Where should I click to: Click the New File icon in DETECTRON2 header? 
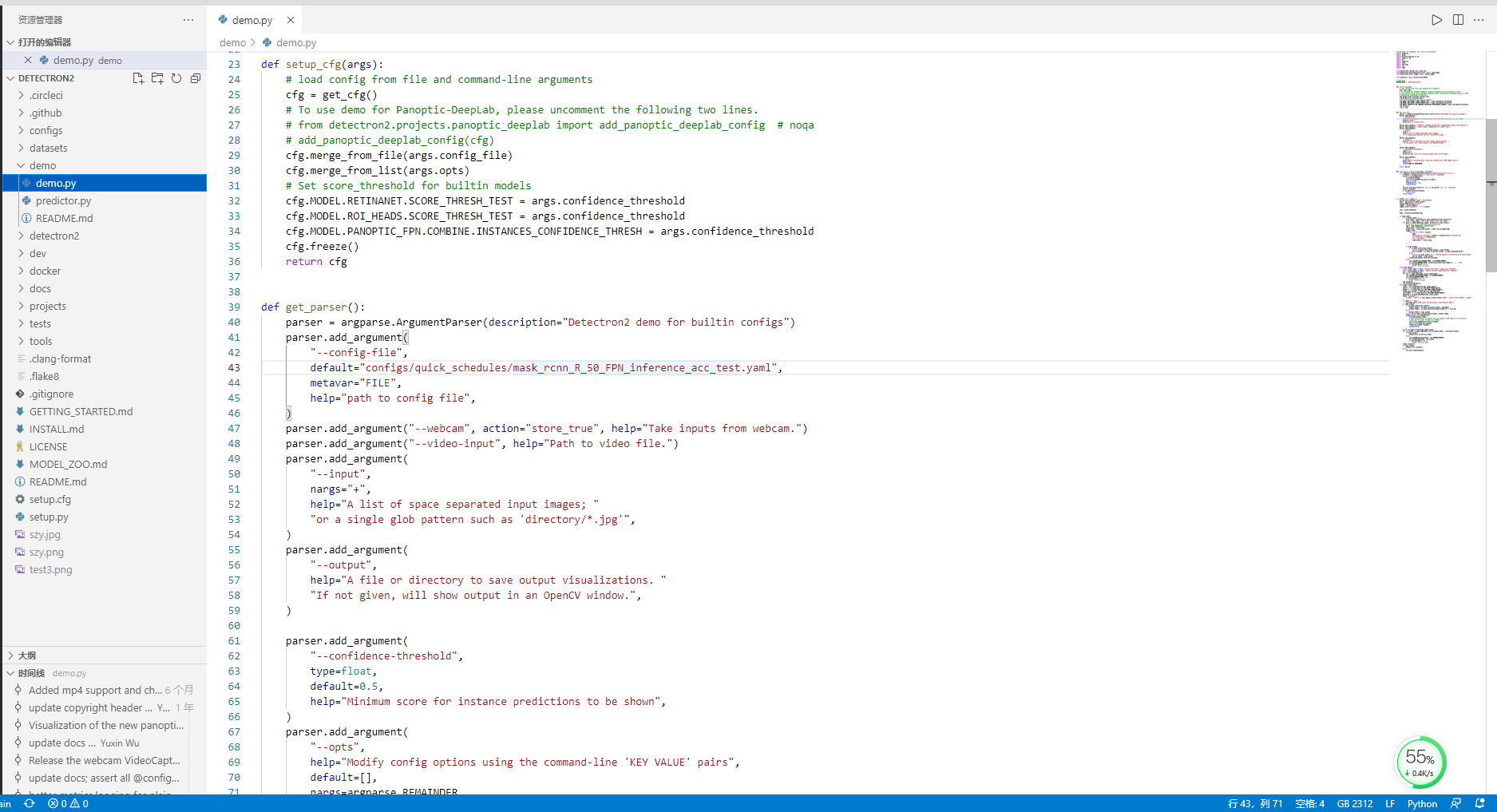(138, 78)
